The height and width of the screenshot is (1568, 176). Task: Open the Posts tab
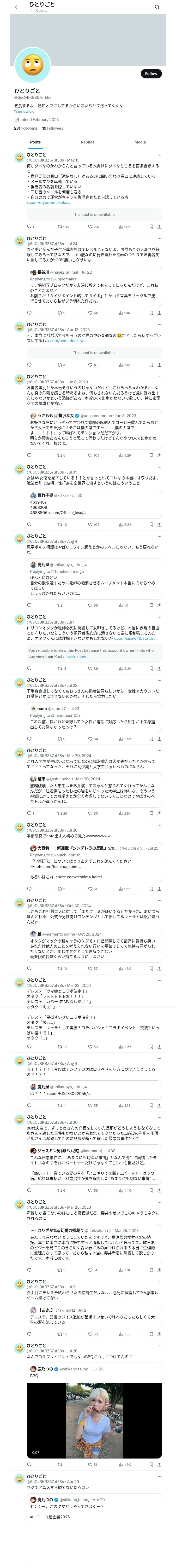(35, 142)
